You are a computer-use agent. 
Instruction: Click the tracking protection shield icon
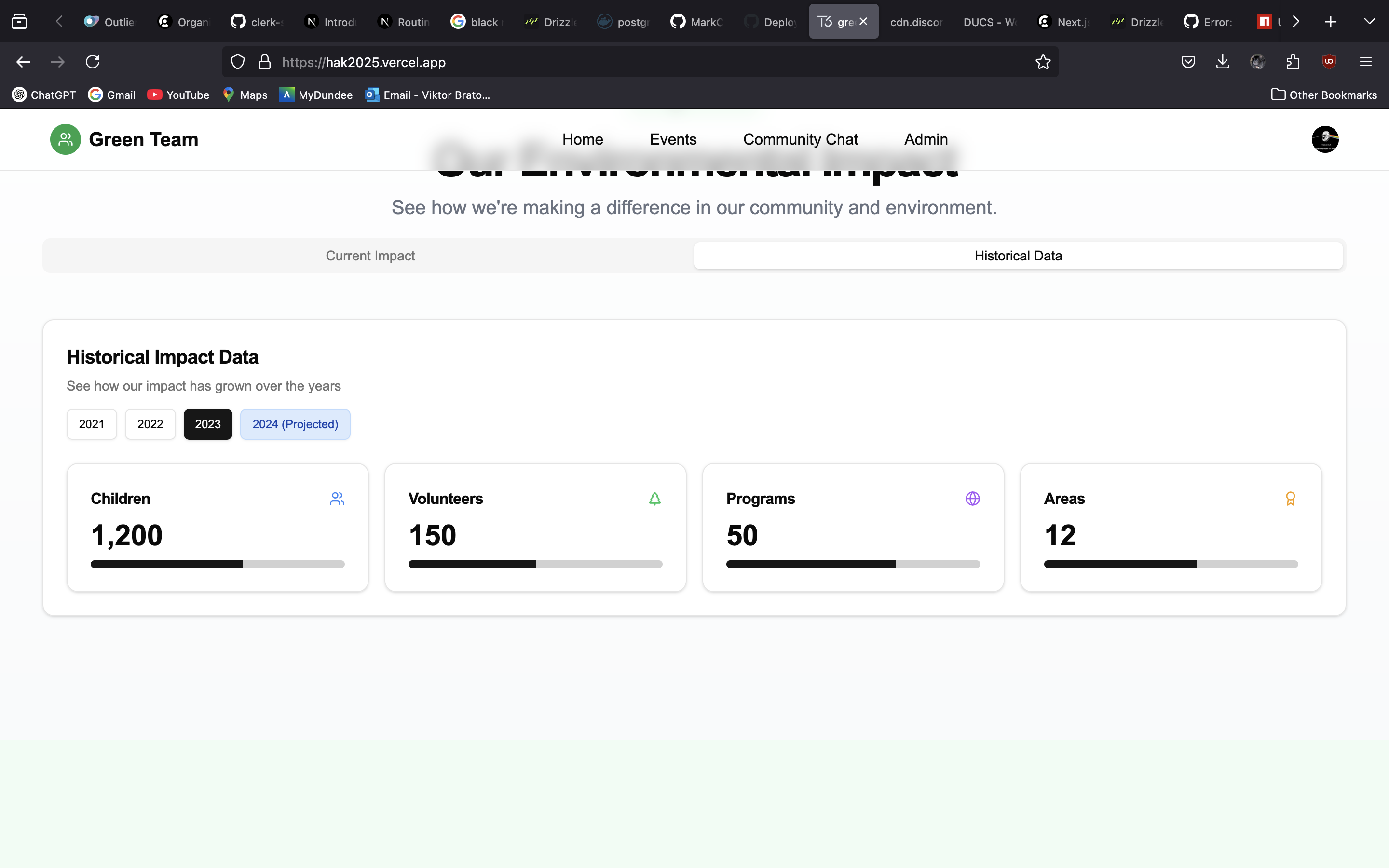[238, 62]
